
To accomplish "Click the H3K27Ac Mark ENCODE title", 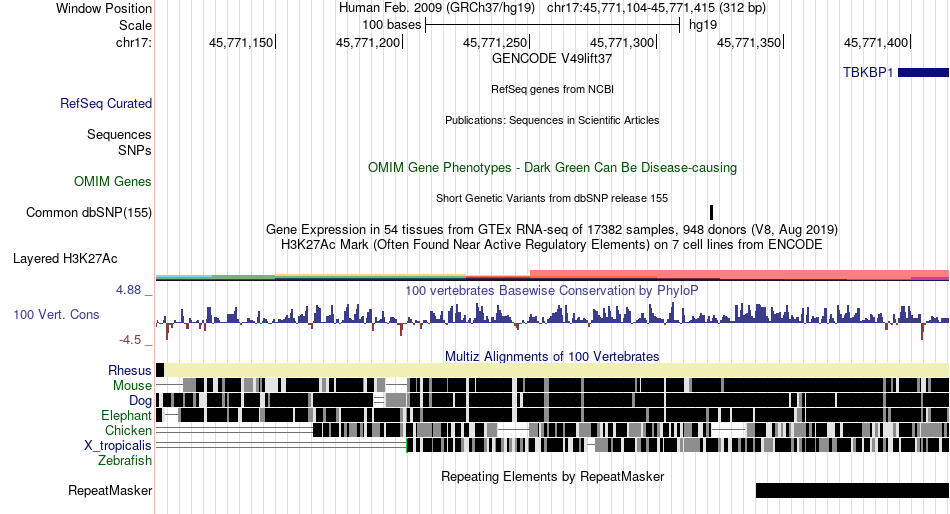I will coord(551,245).
